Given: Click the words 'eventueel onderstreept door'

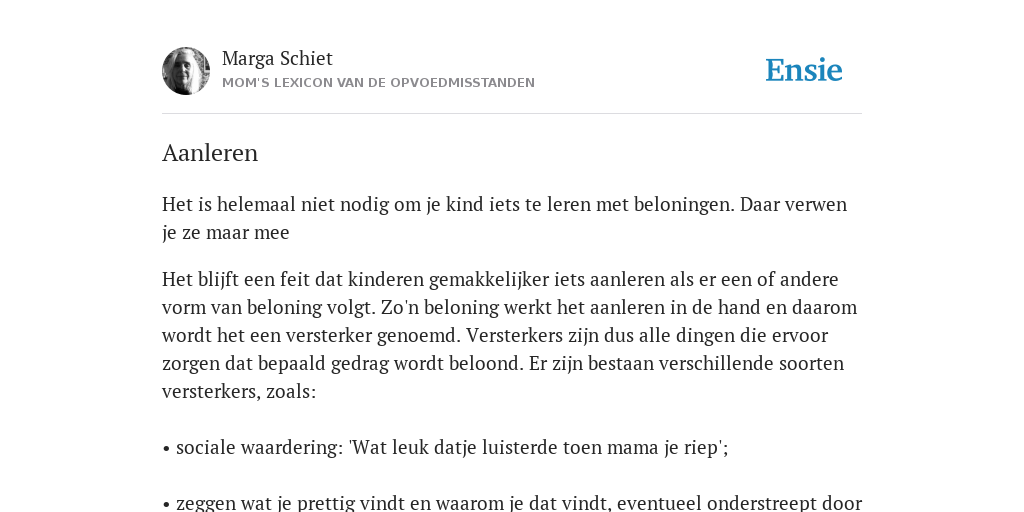Looking at the screenshot, I should pyautogui.click(x=739, y=504).
